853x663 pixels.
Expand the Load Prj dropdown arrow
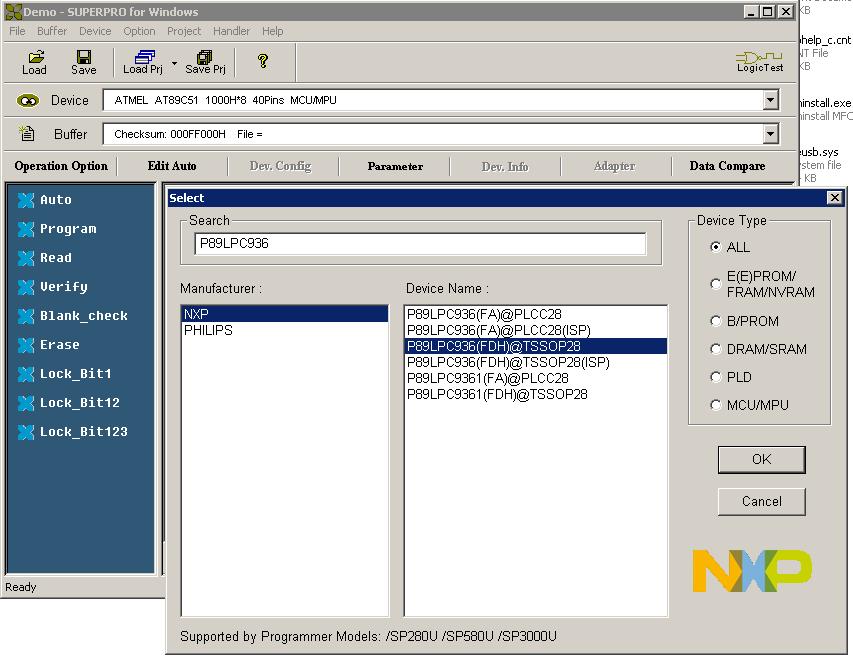pos(174,63)
